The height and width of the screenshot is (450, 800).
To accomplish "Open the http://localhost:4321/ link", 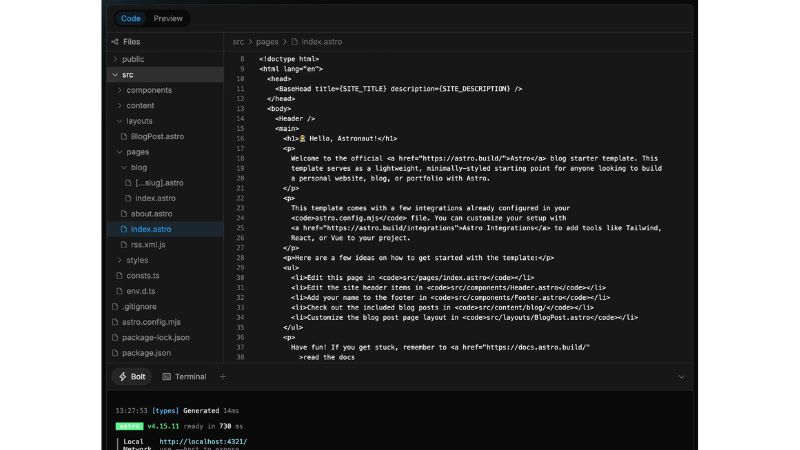I will tap(203, 441).
